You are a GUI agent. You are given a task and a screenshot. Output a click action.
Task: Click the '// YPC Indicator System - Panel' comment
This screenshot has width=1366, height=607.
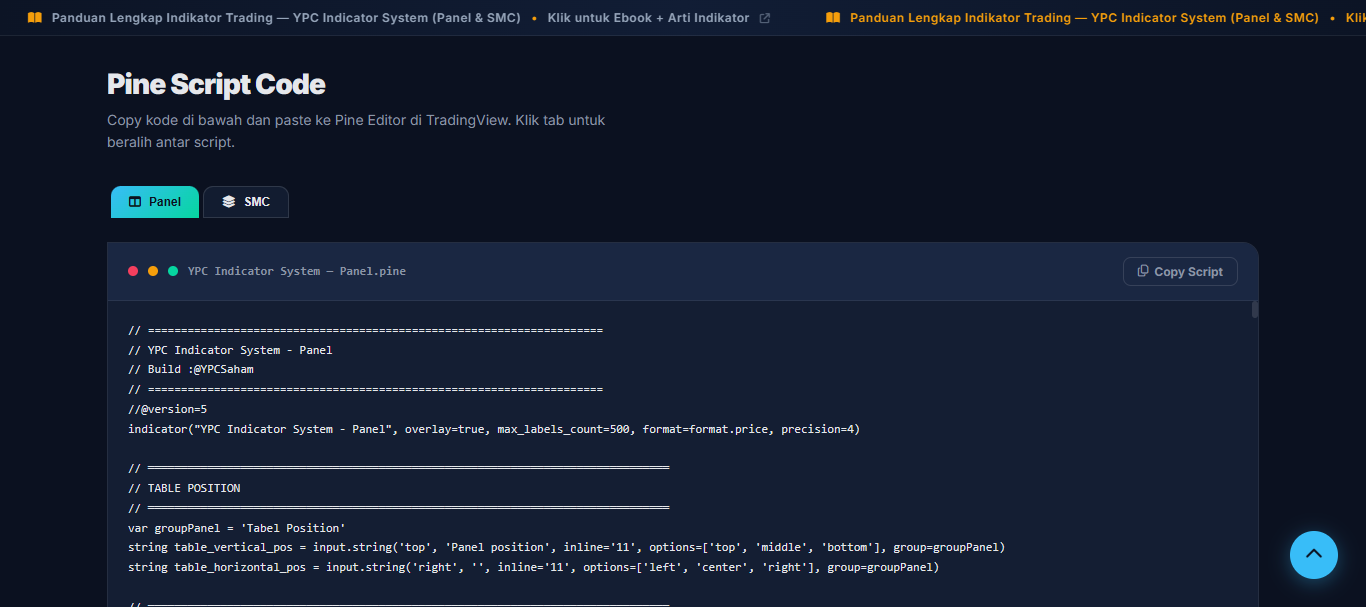(x=230, y=350)
